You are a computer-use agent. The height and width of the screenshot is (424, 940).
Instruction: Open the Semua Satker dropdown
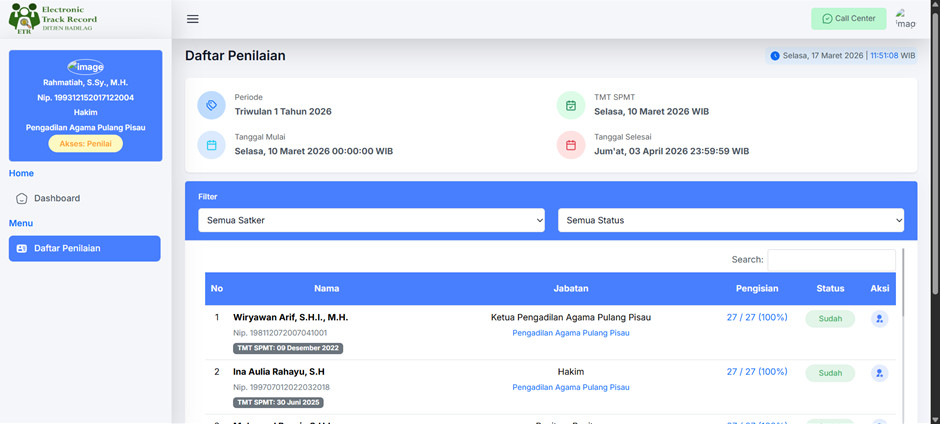pyautogui.click(x=370, y=220)
